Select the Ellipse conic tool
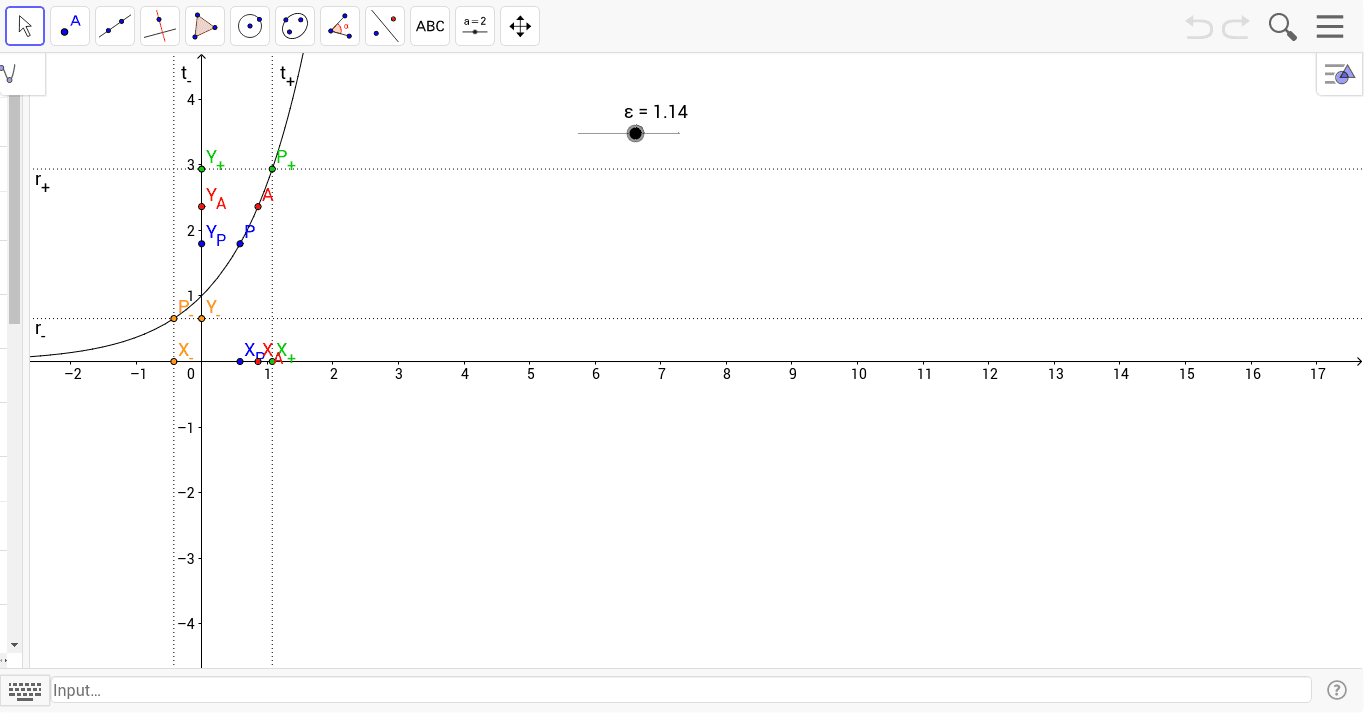This screenshot has height=713, width=1364. click(295, 26)
